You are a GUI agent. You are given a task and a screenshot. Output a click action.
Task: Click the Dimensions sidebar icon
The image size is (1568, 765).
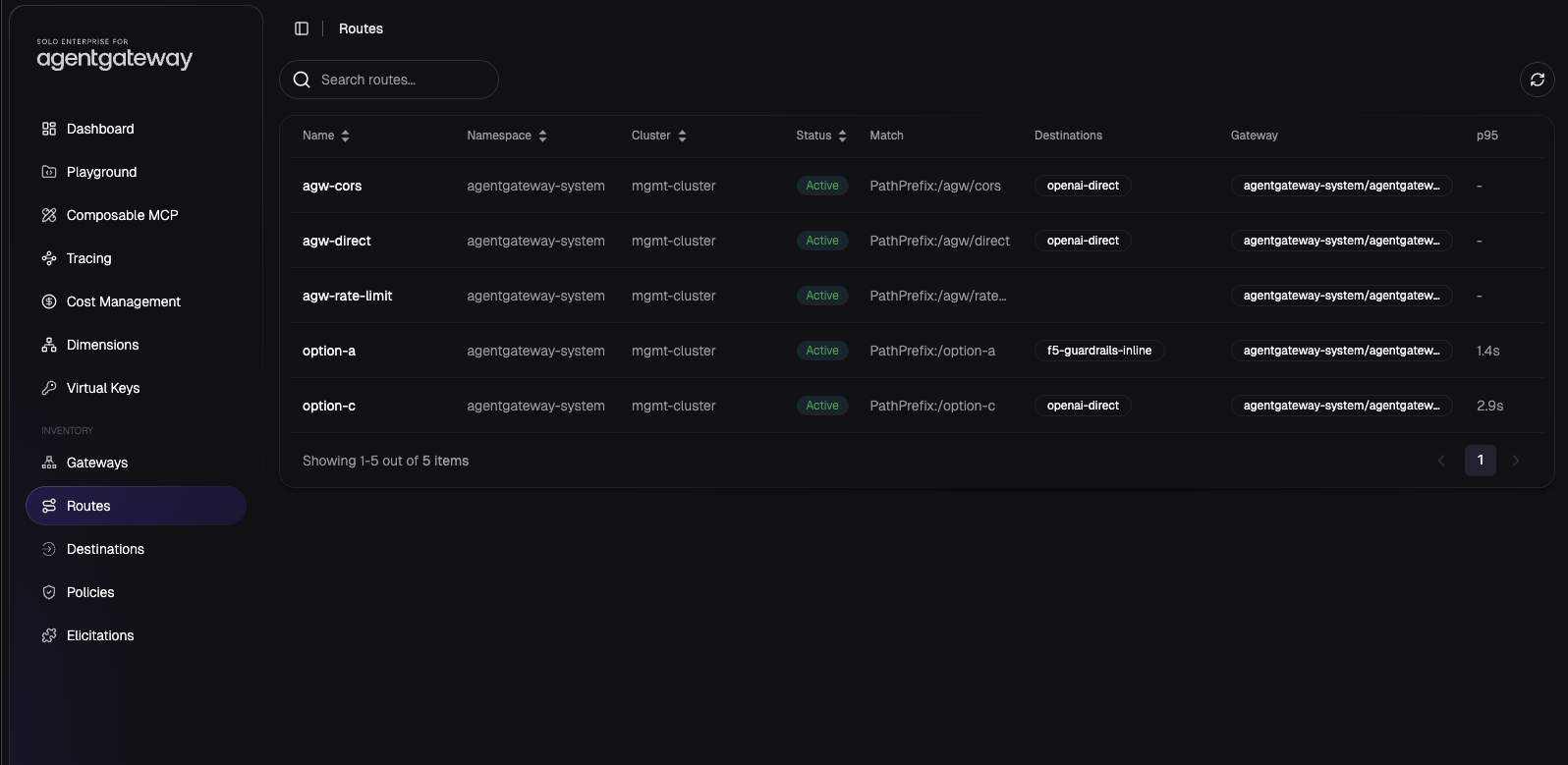click(x=49, y=345)
